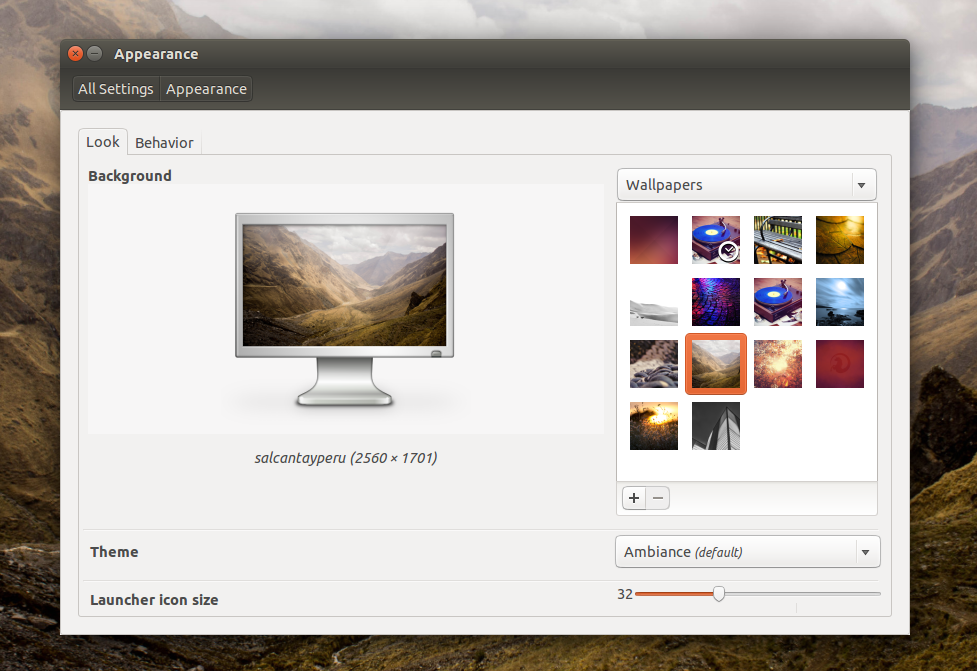The image size is (977, 671).
Task: Choose the park bench wallpaper thumbnail
Action: (778, 240)
